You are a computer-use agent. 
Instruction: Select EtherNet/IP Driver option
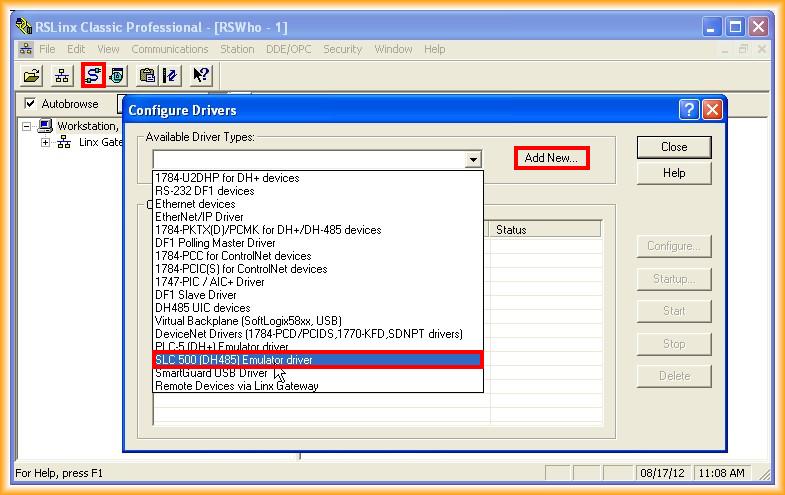click(x=199, y=217)
